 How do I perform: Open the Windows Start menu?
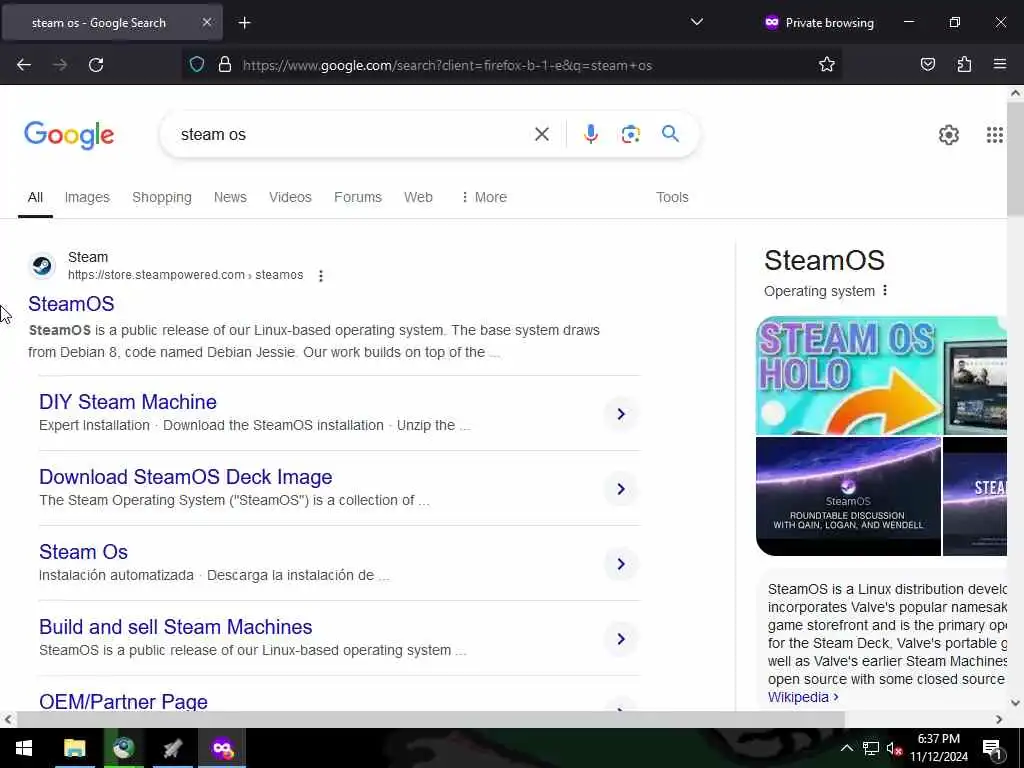tap(24, 748)
